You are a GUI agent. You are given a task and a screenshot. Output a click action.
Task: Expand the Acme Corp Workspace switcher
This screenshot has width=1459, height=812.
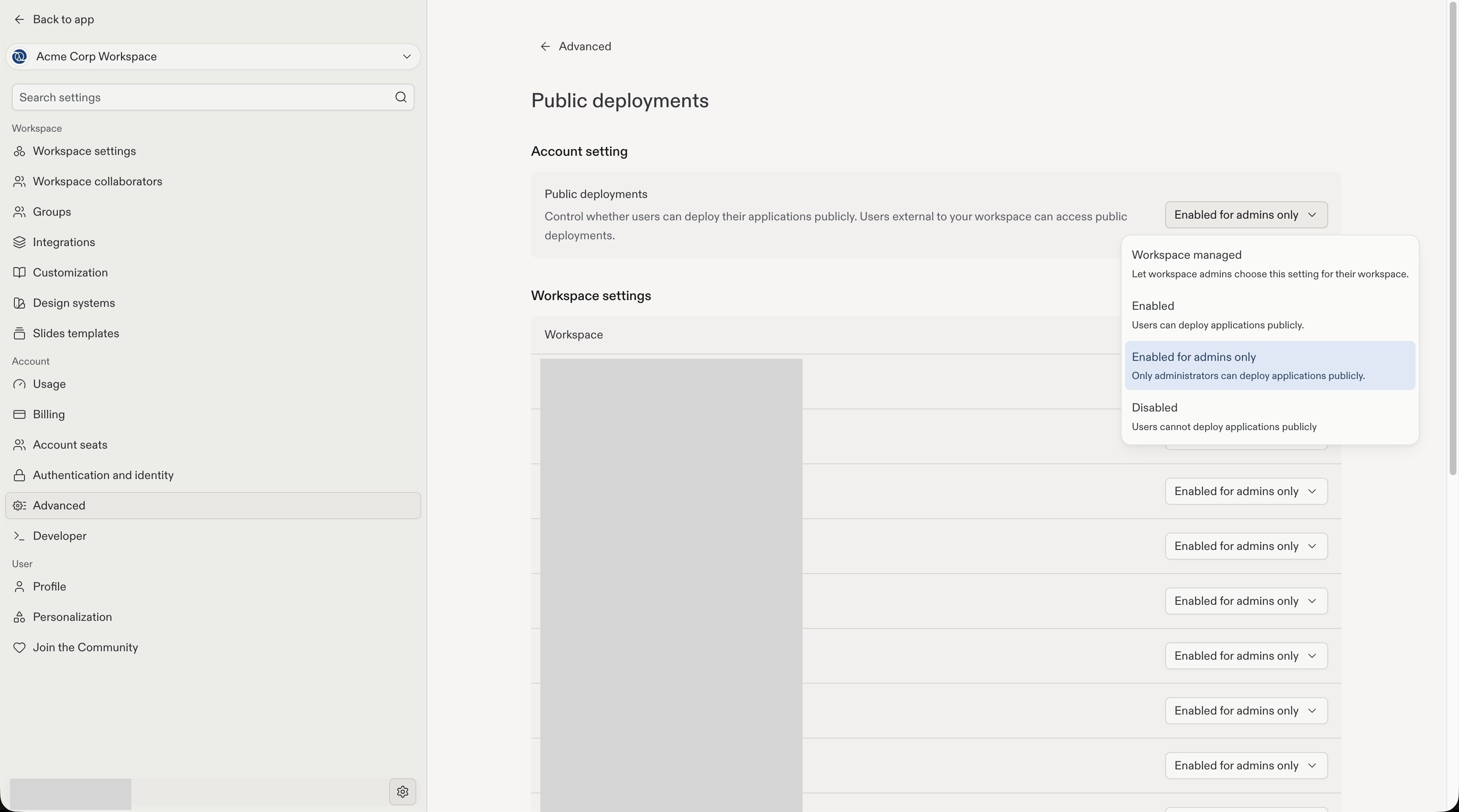(213, 57)
